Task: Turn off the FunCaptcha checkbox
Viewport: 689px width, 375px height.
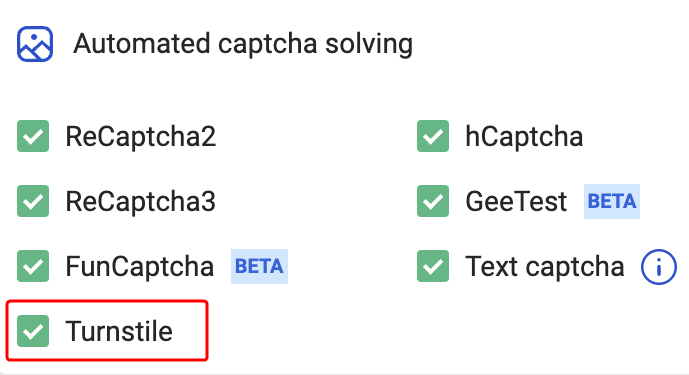Action: pos(33,266)
